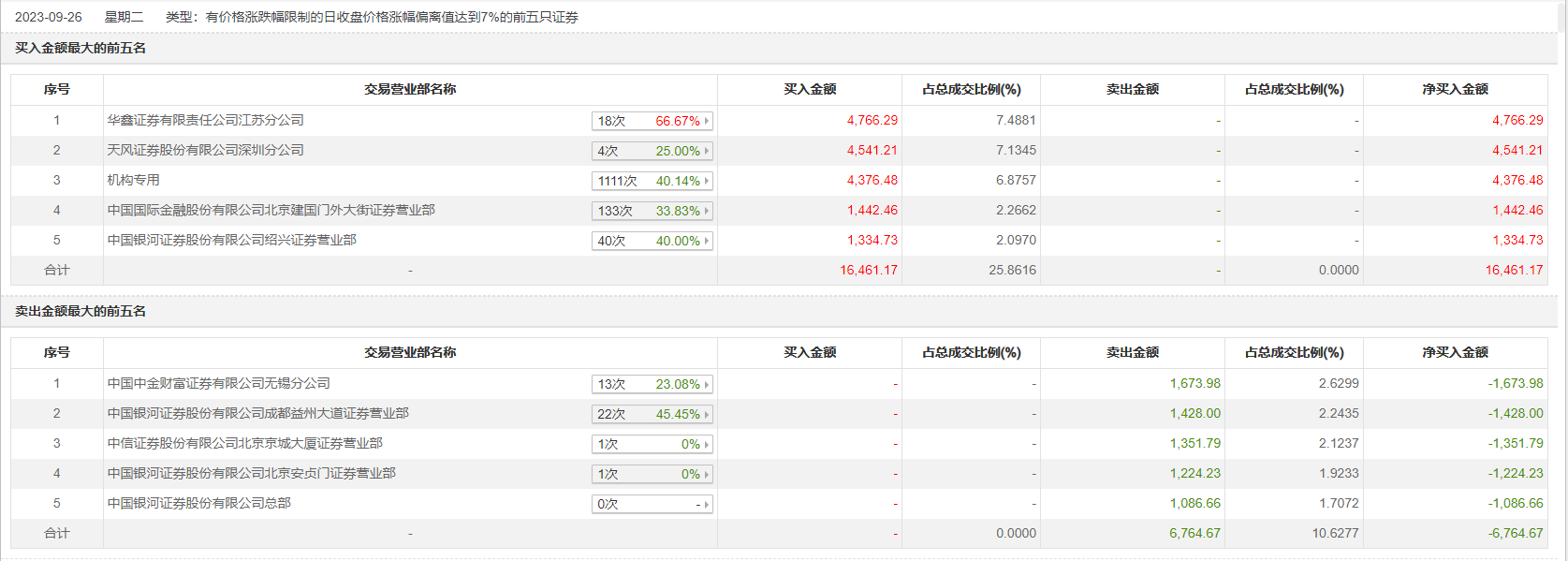Open 中国银河证券股份有限公司总部 link
The height and width of the screenshot is (561, 1568).
(x=198, y=503)
